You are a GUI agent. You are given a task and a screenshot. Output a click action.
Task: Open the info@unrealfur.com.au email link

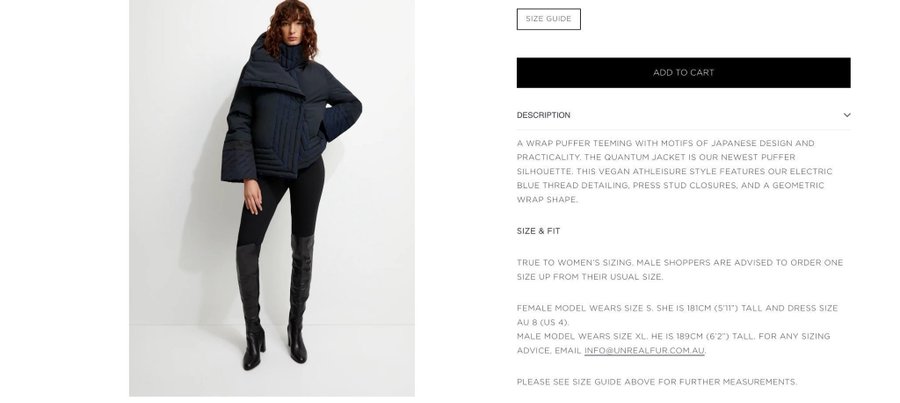[x=644, y=351]
